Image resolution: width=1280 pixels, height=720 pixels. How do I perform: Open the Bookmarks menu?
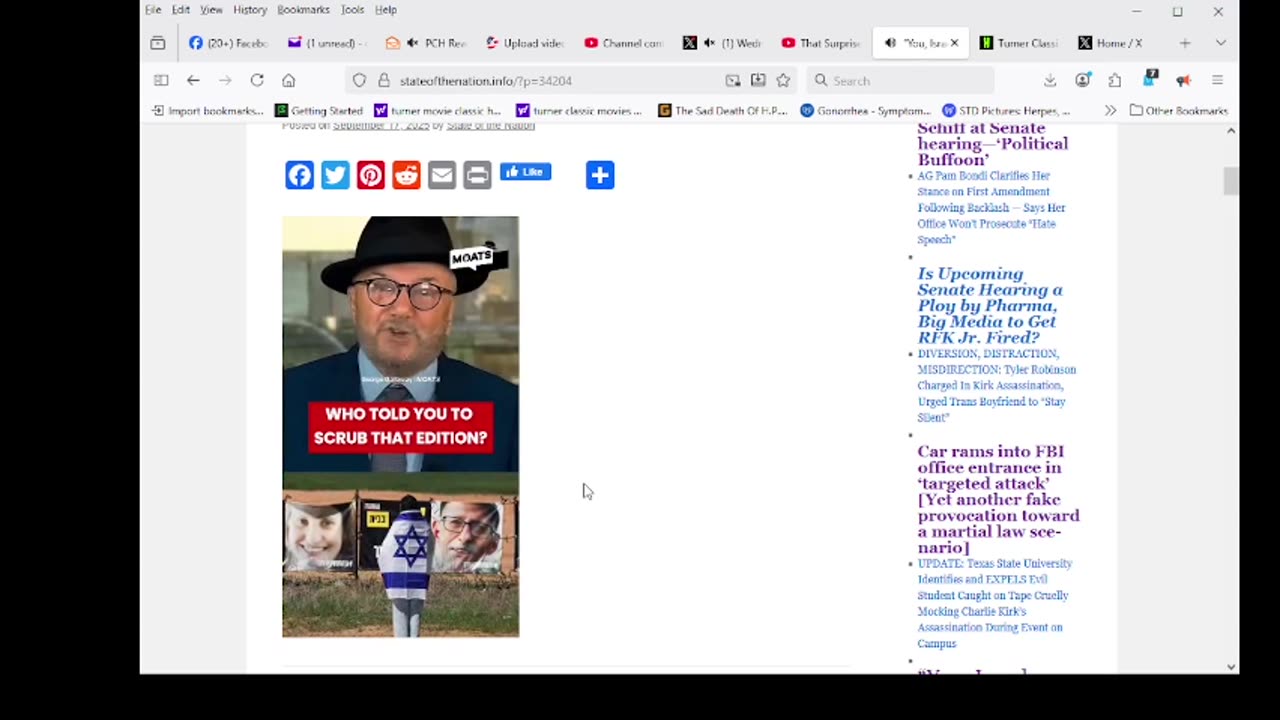[303, 10]
